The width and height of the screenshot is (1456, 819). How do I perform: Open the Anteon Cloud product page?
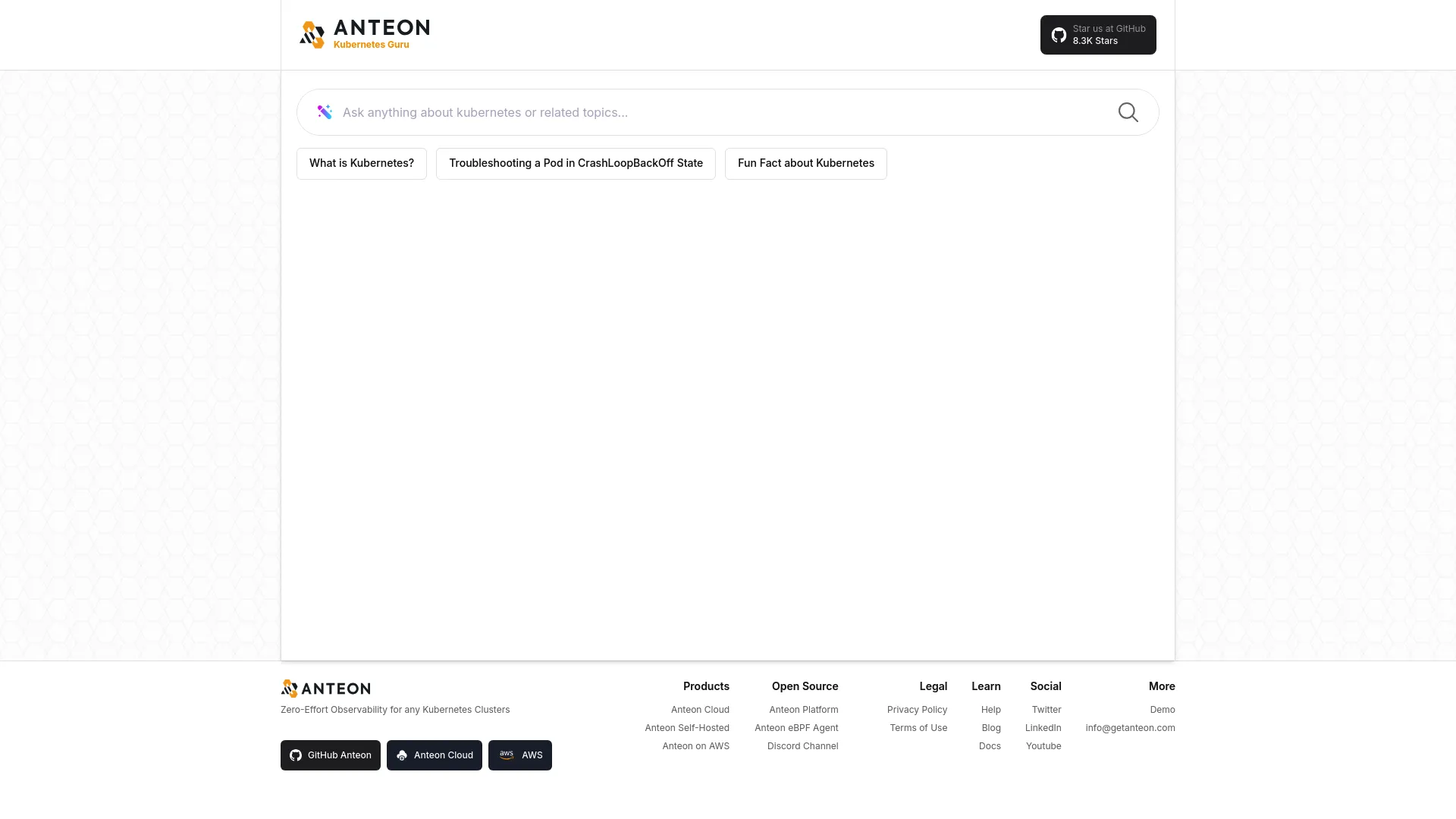point(700,709)
